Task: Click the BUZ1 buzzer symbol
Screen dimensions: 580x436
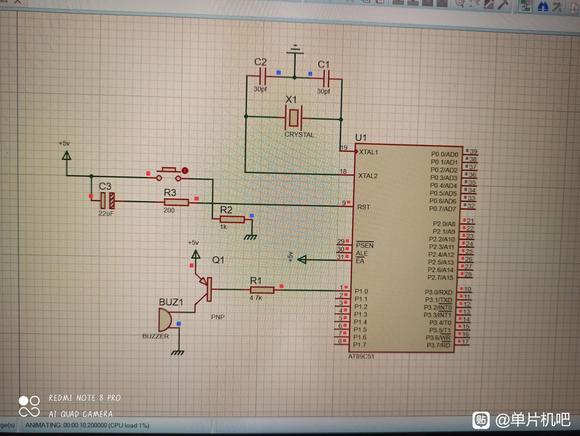Action: click(x=165, y=320)
